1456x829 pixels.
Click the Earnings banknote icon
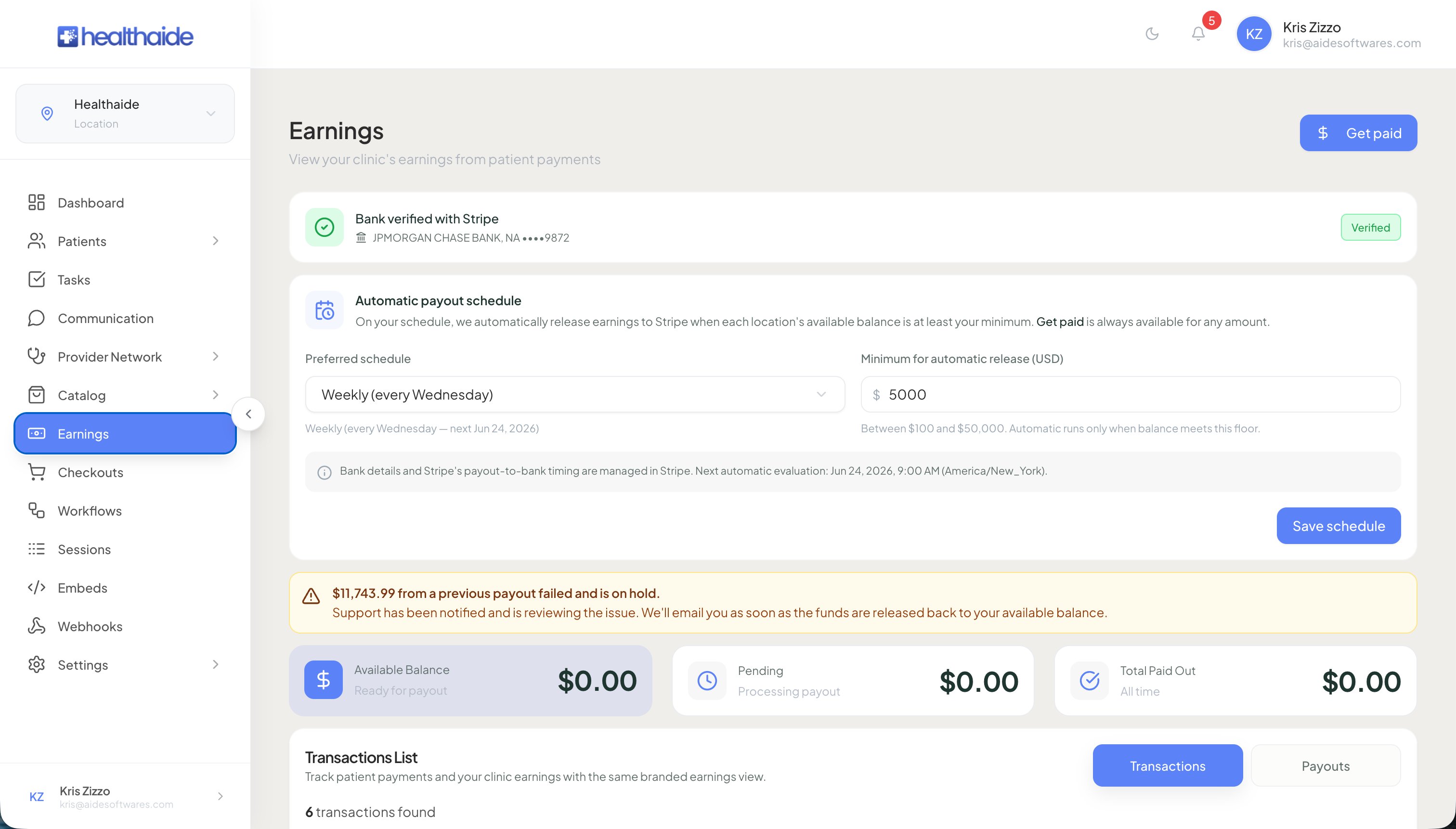(x=37, y=433)
